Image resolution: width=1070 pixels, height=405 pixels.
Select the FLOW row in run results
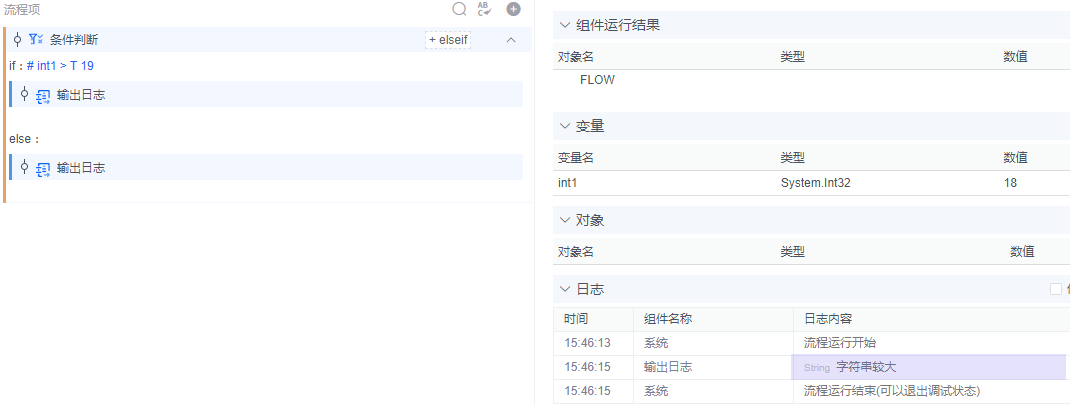pos(597,80)
